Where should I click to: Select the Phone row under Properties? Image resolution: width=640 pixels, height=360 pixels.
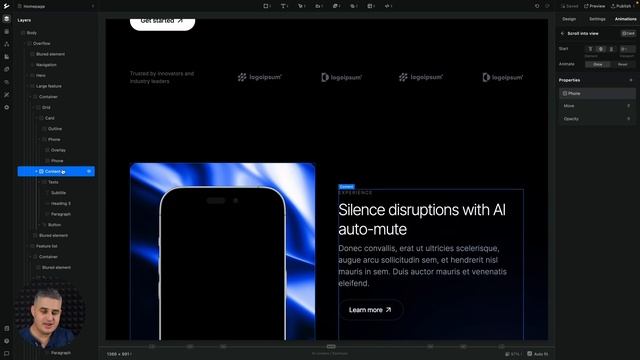tap(597, 93)
